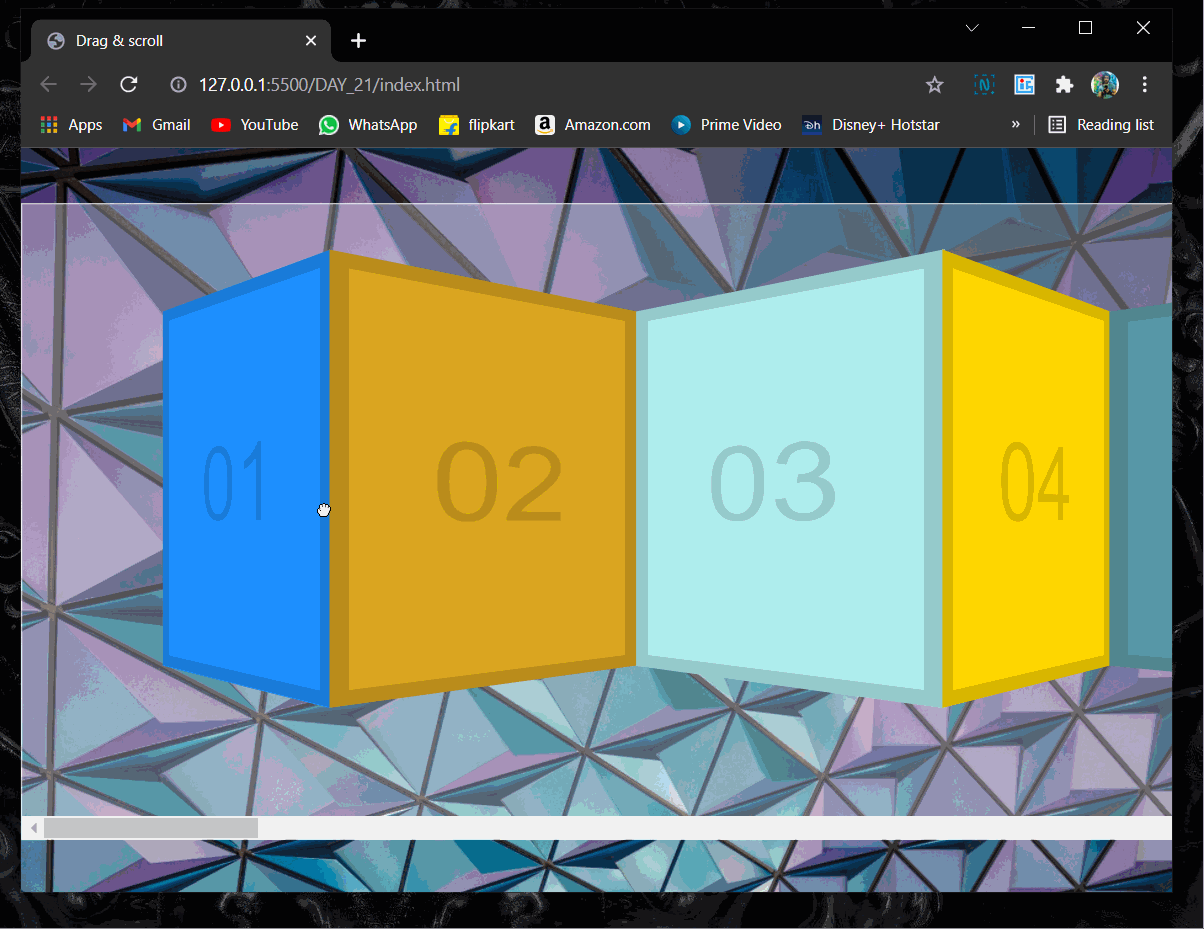The image size is (1204, 929).
Task: Close the Drag & scroll tab
Action: 311,41
